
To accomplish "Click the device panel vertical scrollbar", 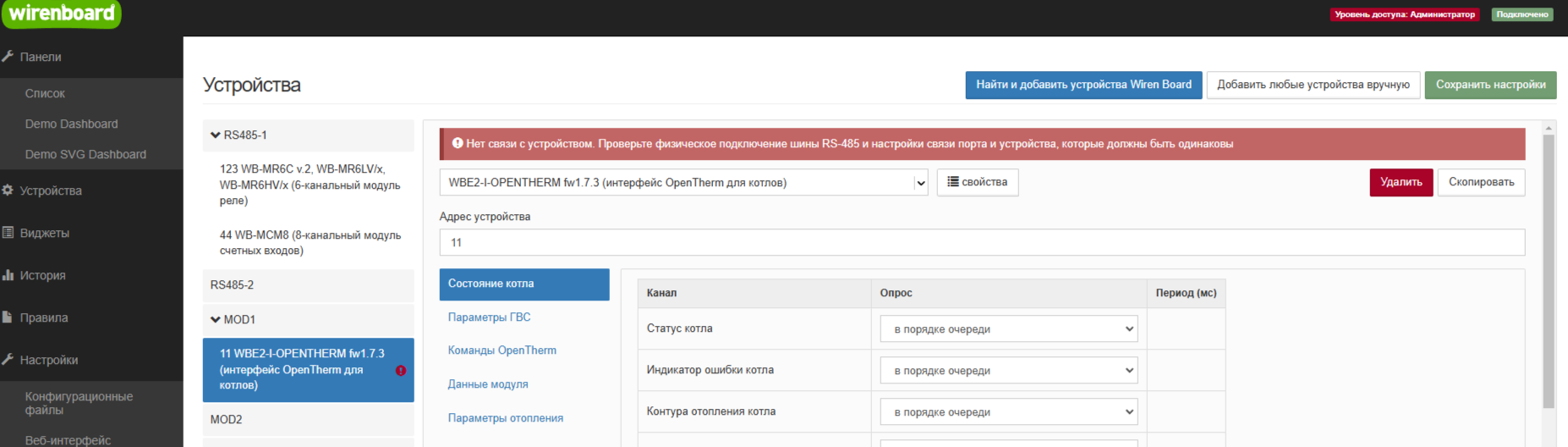I will click(x=1549, y=271).
